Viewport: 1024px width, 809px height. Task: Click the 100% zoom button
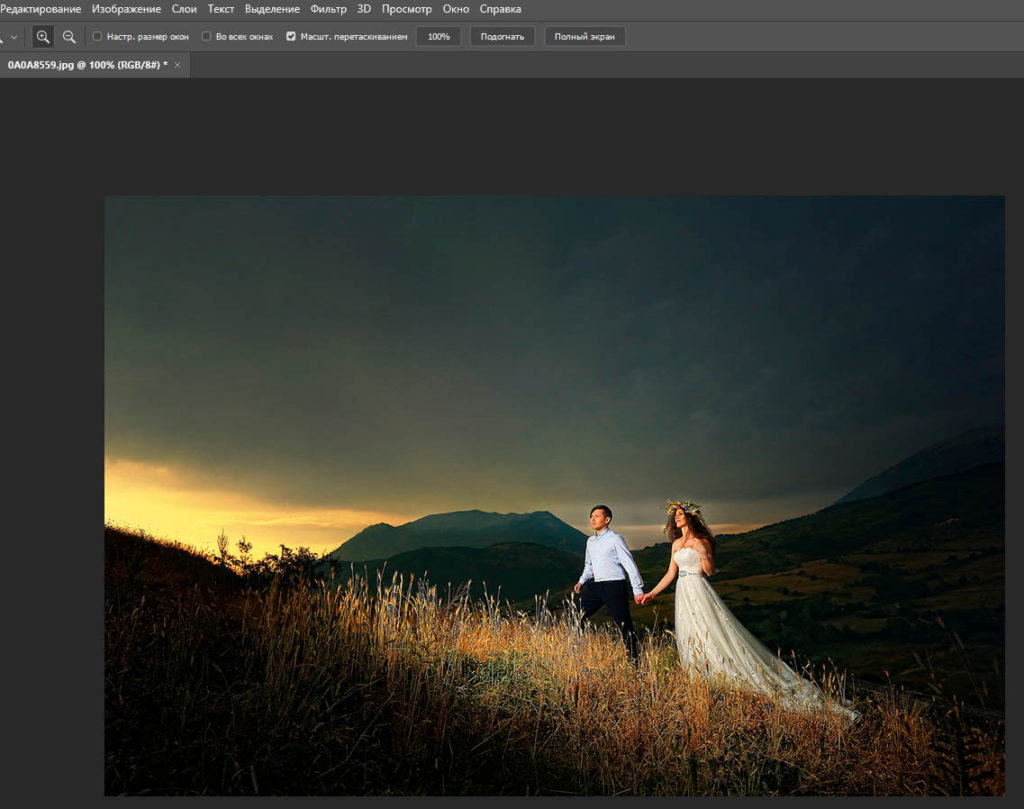coord(439,37)
